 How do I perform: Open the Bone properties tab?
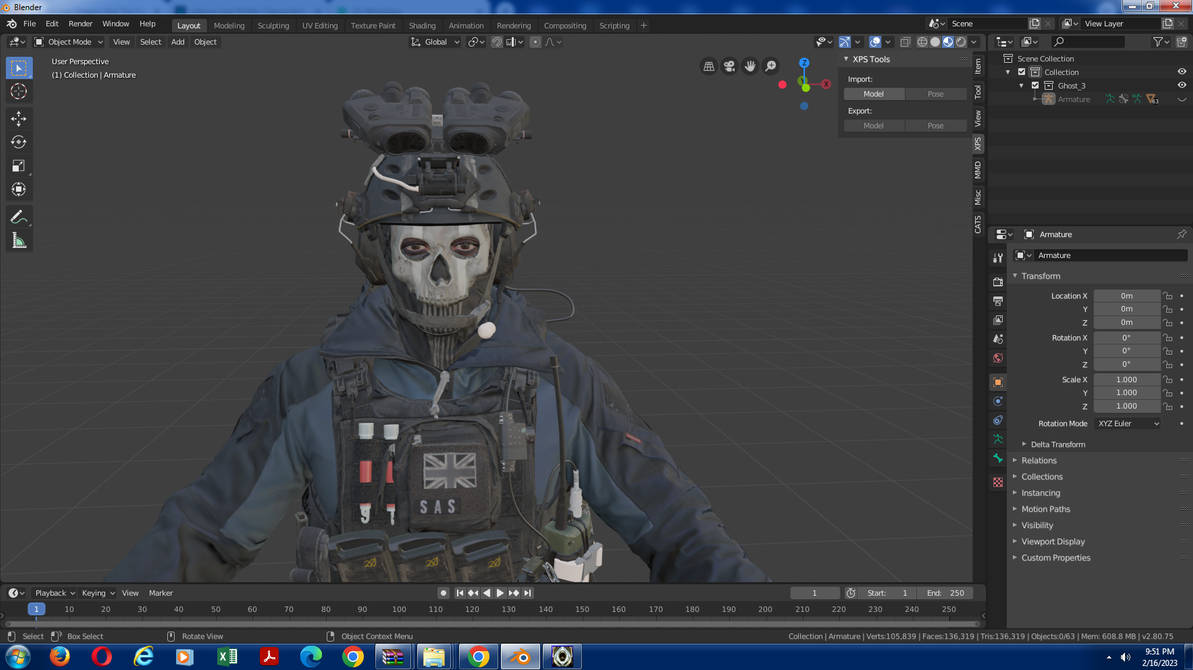[997, 458]
